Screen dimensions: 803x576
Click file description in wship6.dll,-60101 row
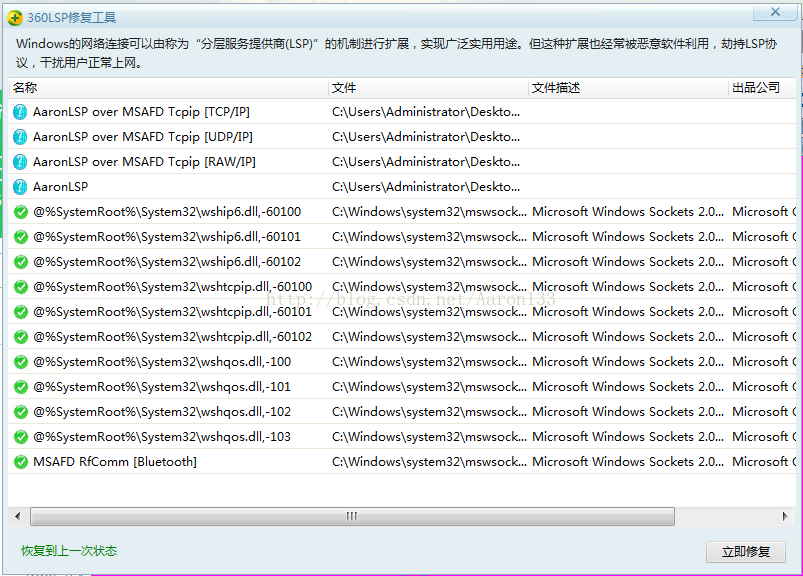coord(628,237)
